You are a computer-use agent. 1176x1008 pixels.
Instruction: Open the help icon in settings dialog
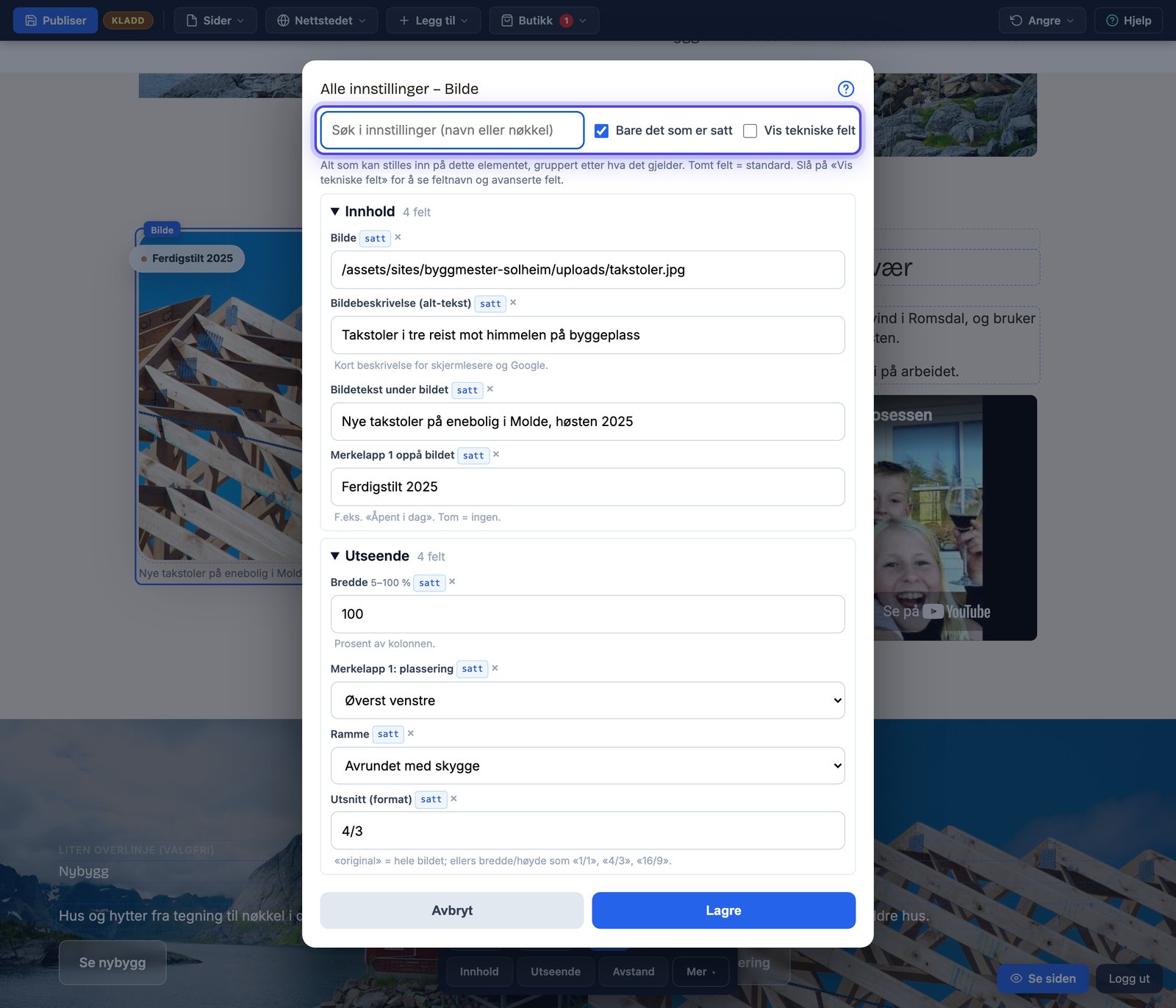(x=846, y=89)
